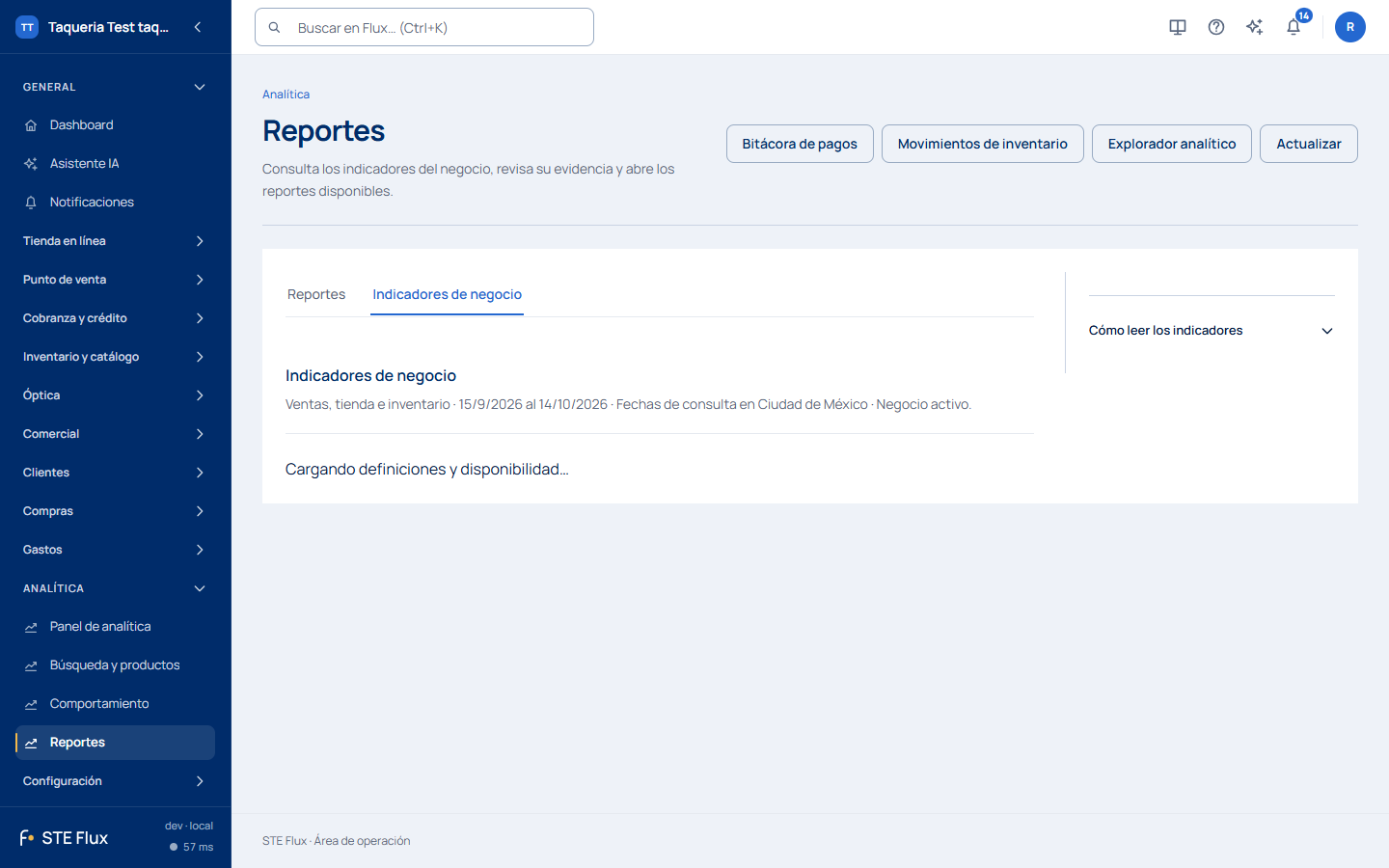
Task: Click the Reportes chart icon in sidebar
Action: click(31, 743)
